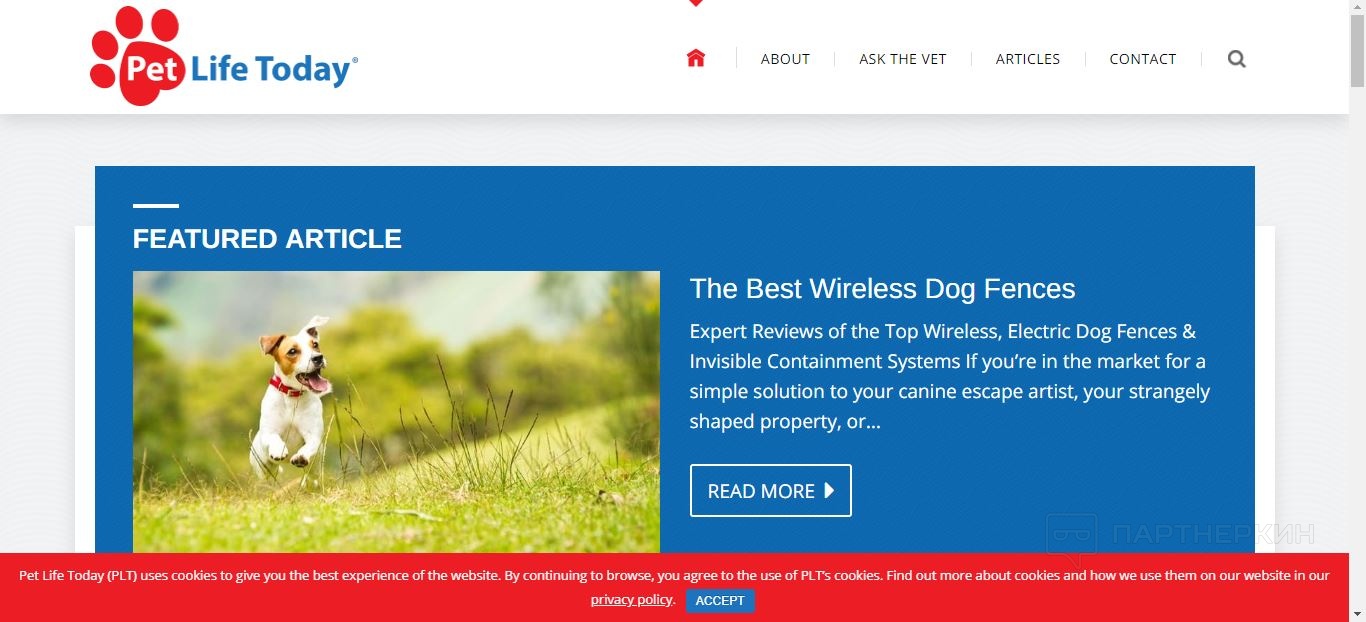Open The Best Wireless Dog Fences title
1366x622 pixels.
pos(882,288)
